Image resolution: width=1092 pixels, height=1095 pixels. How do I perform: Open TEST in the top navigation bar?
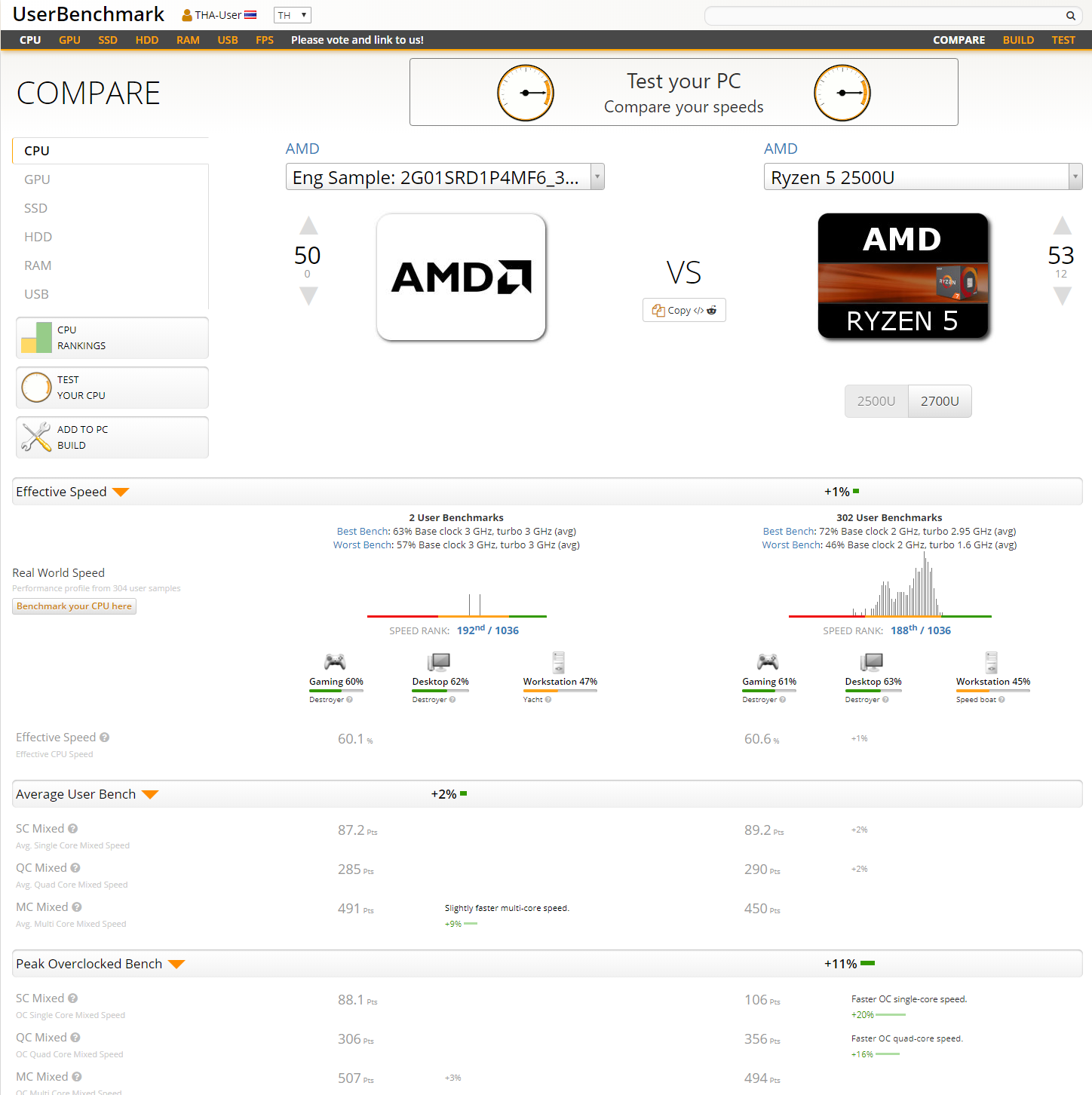(x=1063, y=40)
